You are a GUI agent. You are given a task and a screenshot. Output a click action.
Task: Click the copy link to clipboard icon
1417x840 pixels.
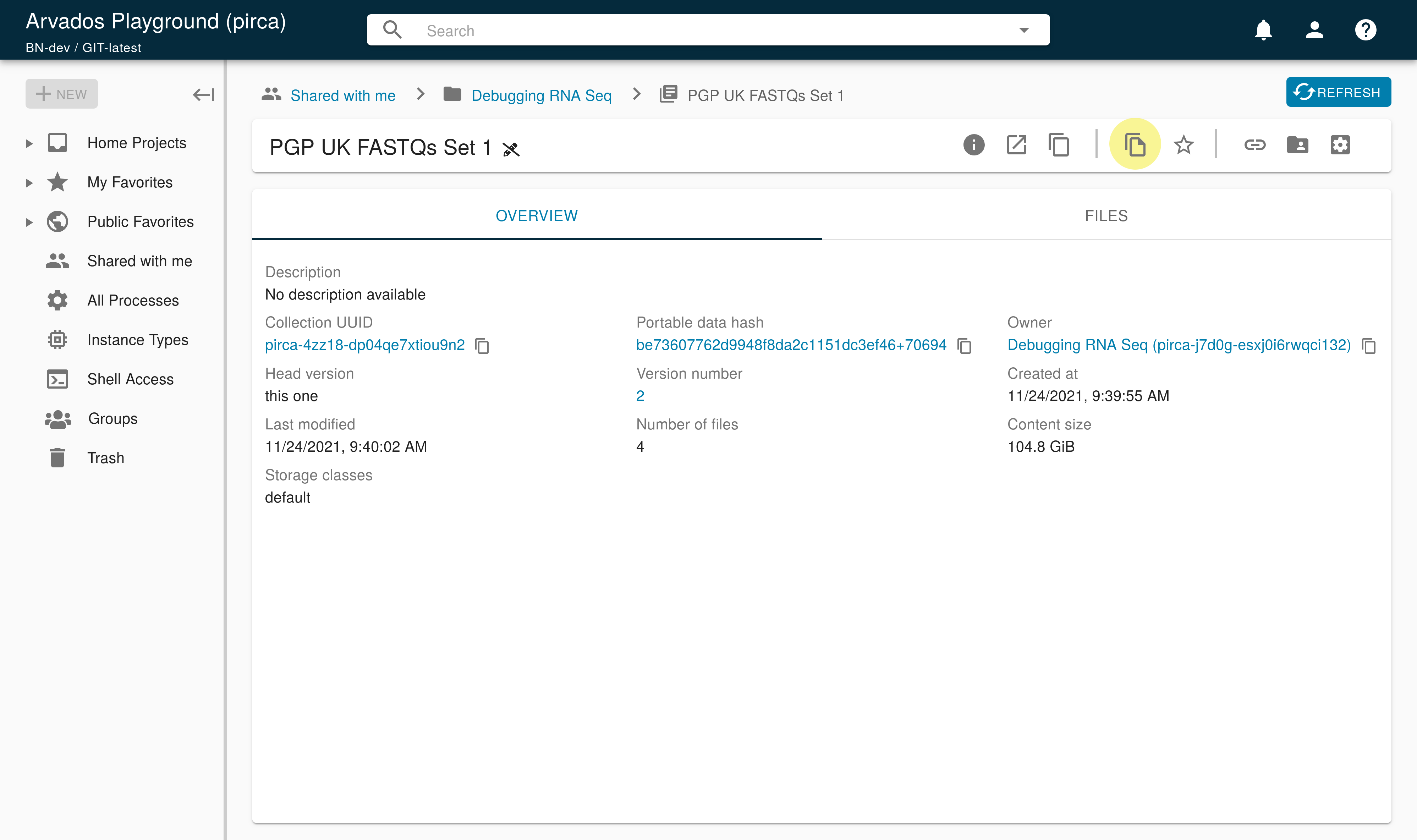tap(1254, 145)
